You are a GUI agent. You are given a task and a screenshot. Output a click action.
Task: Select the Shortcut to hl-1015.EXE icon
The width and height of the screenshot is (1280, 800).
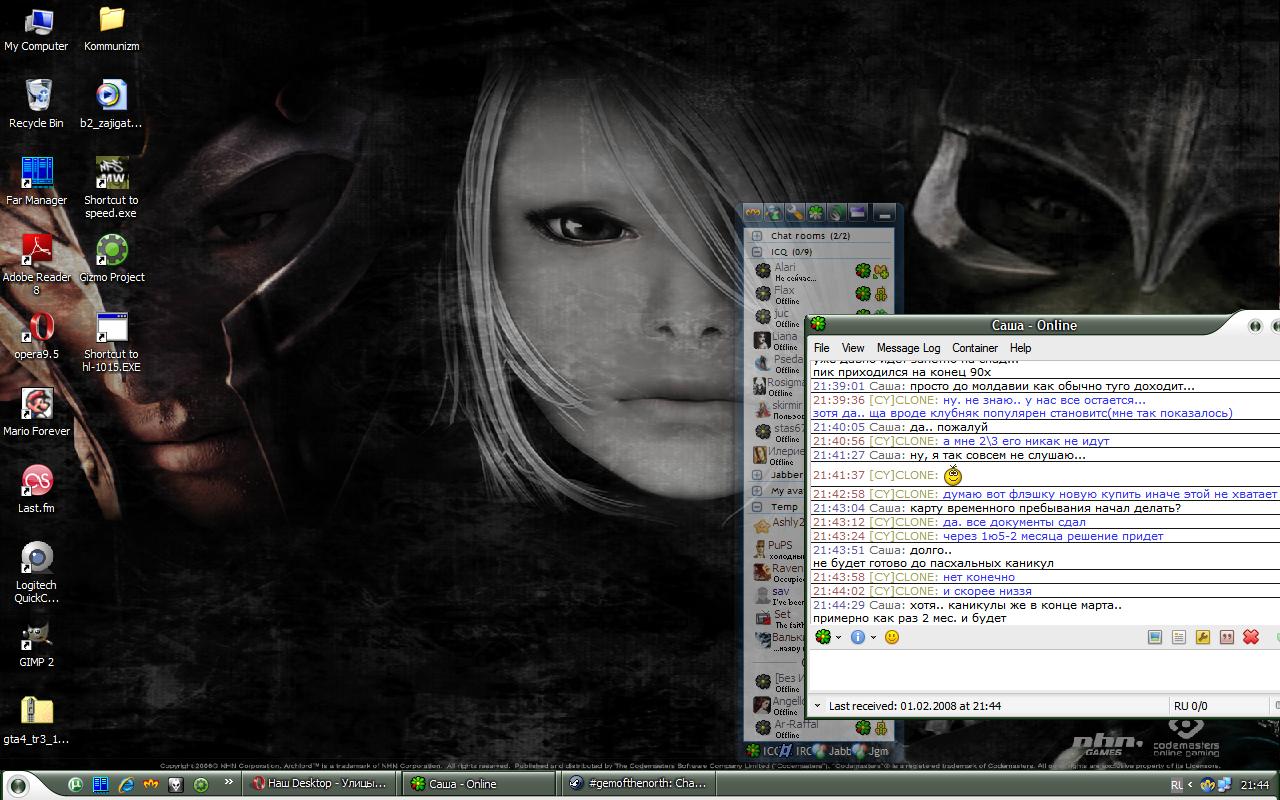pos(111,342)
